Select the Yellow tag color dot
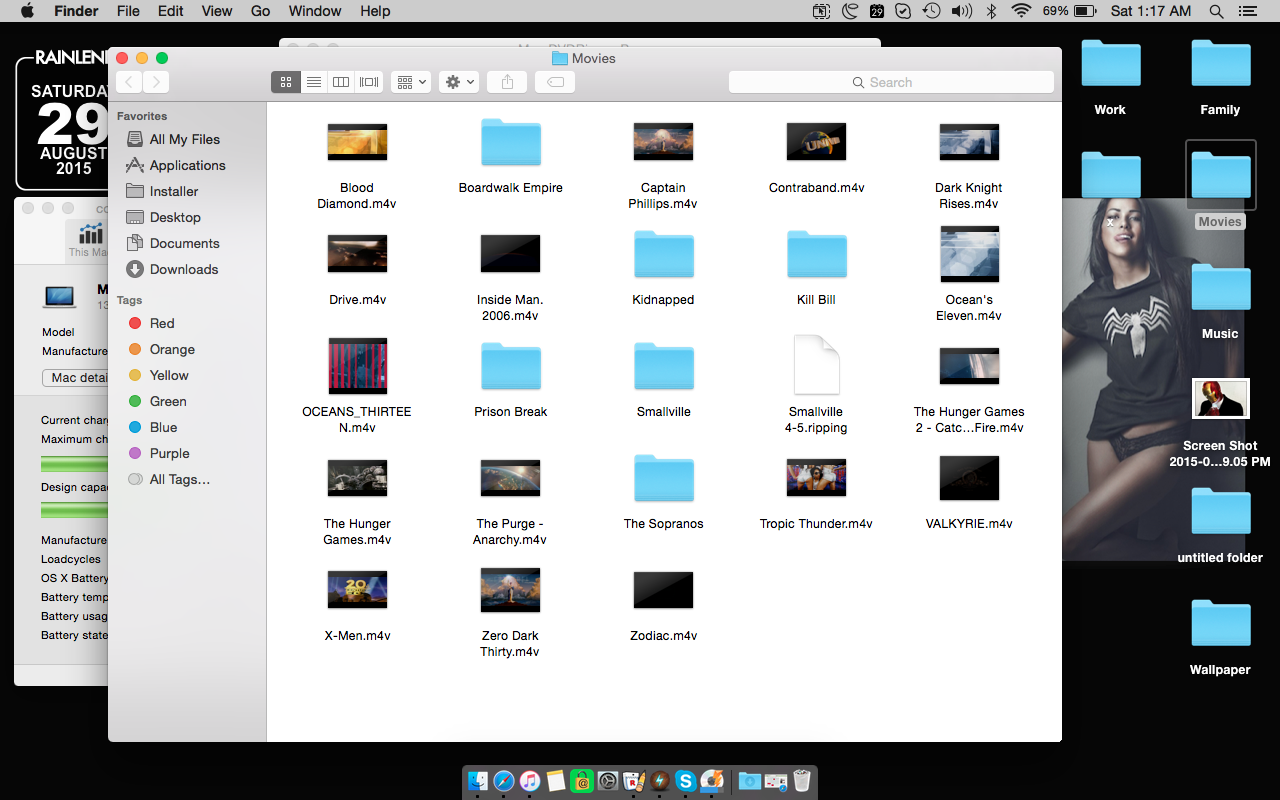 click(135, 375)
